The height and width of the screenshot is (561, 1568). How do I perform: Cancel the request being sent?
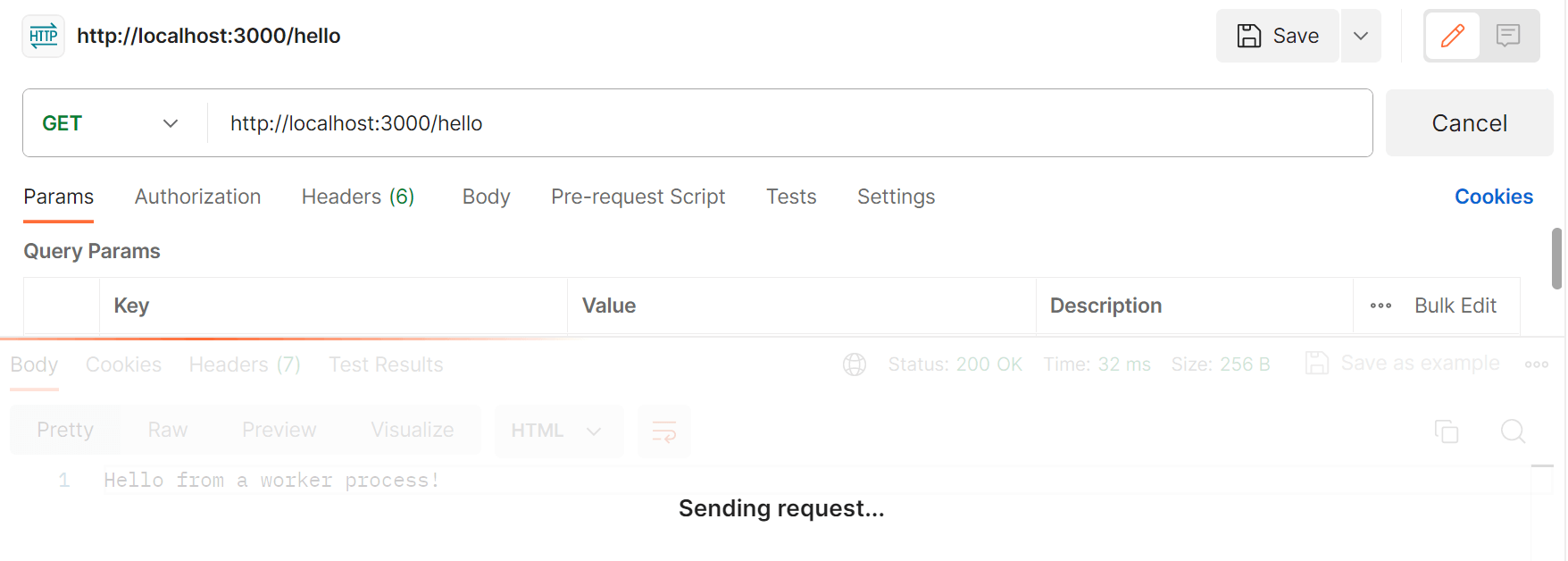coord(1469,123)
